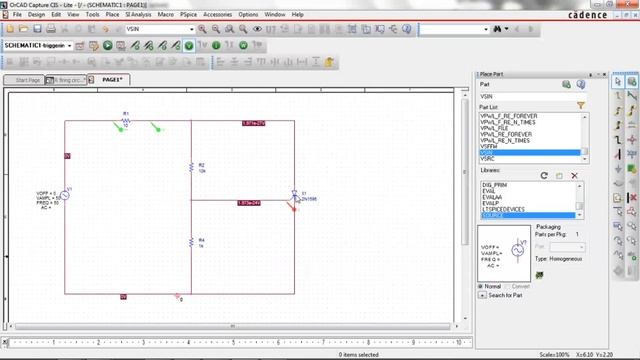Image resolution: width=640 pixels, height=360 pixels.
Task: Click the Remove Library red X icon
Action: [x=574, y=176]
